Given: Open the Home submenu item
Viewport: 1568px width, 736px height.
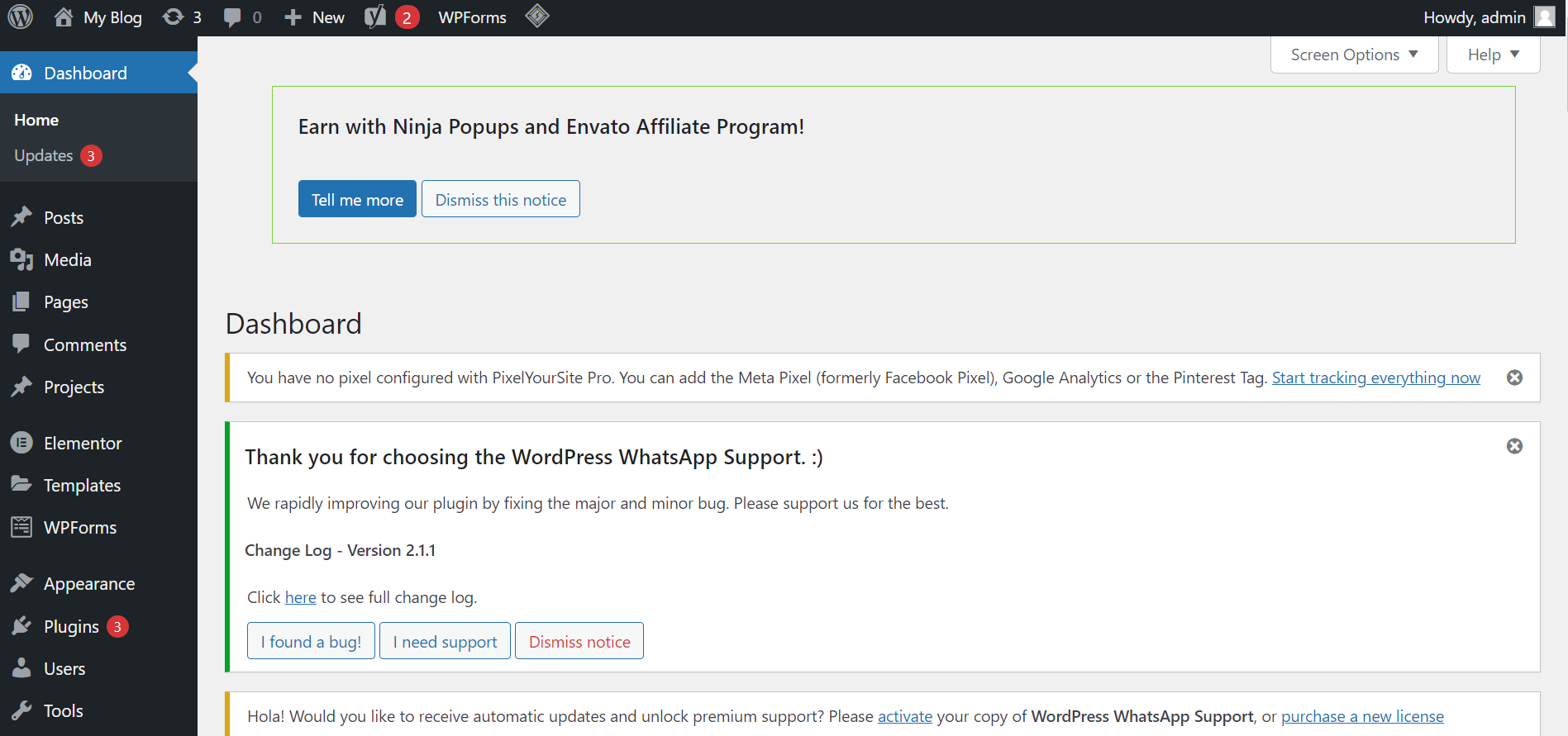Looking at the screenshot, I should tap(36, 120).
